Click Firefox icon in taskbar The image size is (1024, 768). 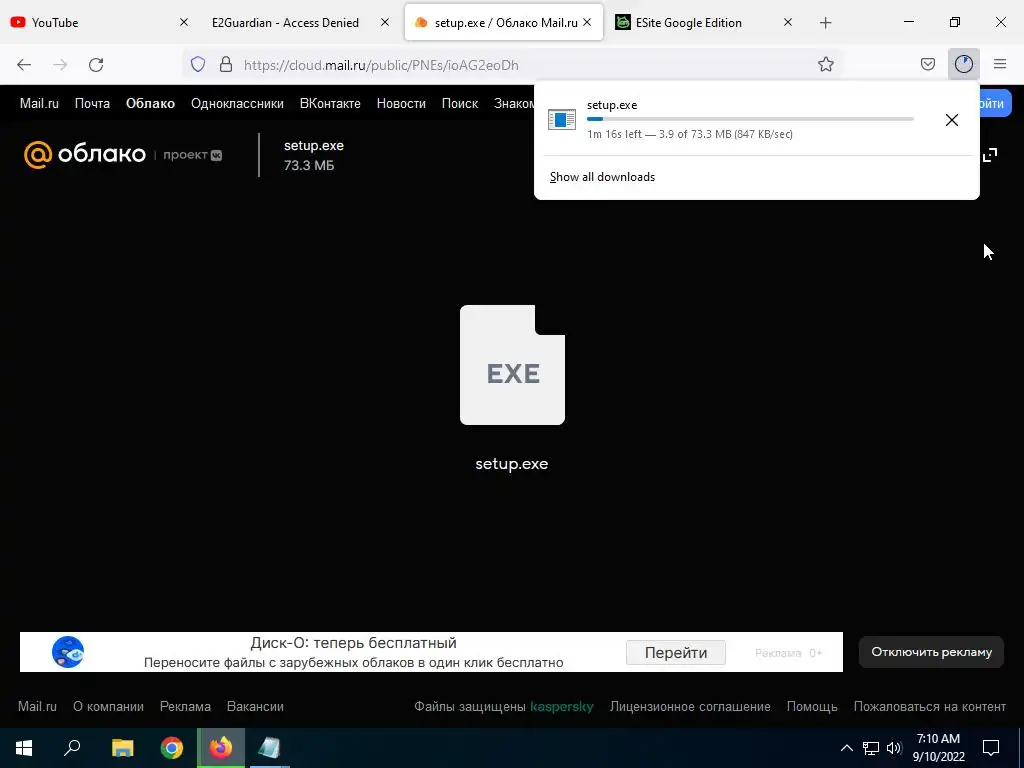click(x=221, y=748)
